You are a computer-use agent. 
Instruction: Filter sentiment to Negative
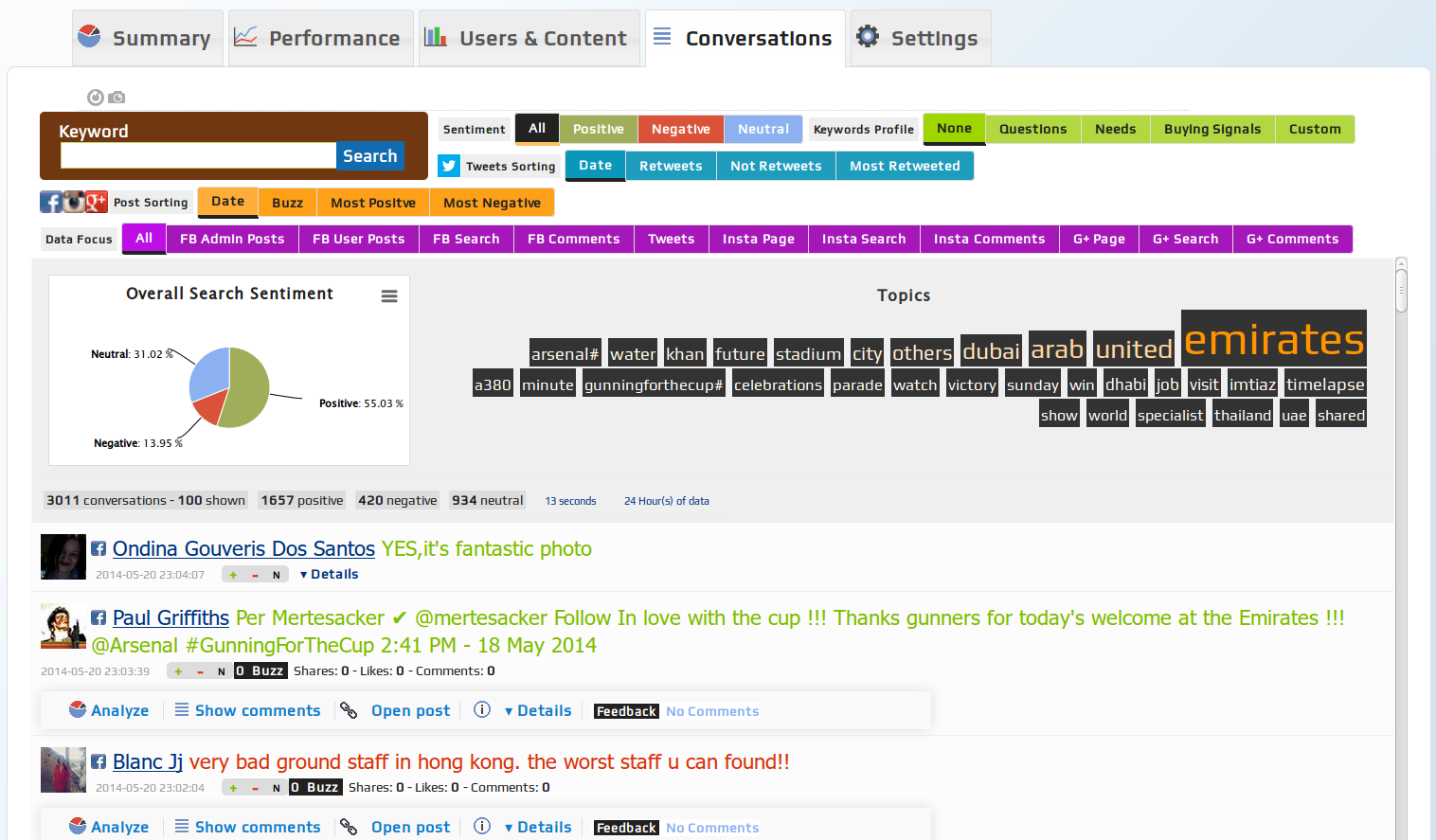point(681,129)
